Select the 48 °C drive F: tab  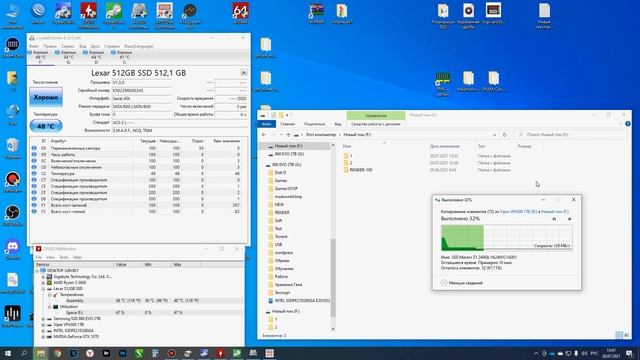point(40,58)
